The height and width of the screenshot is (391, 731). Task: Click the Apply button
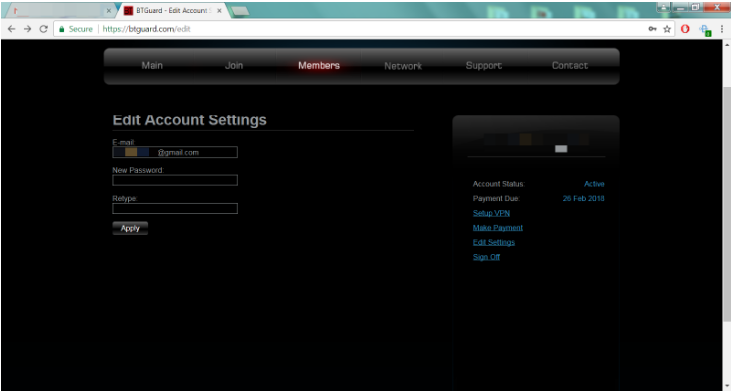[x=130, y=228]
